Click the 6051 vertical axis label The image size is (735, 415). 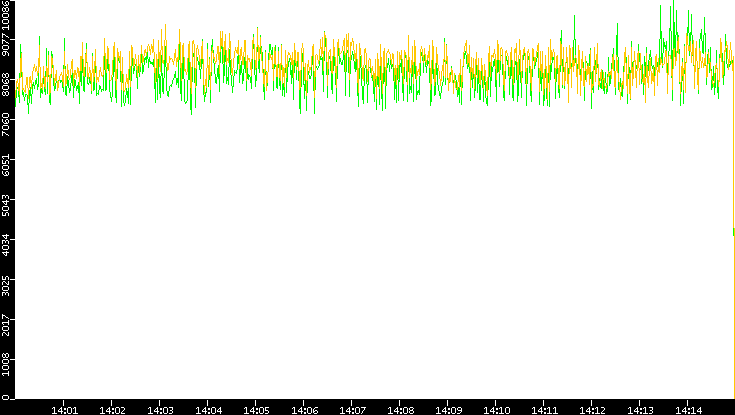(x=5, y=165)
